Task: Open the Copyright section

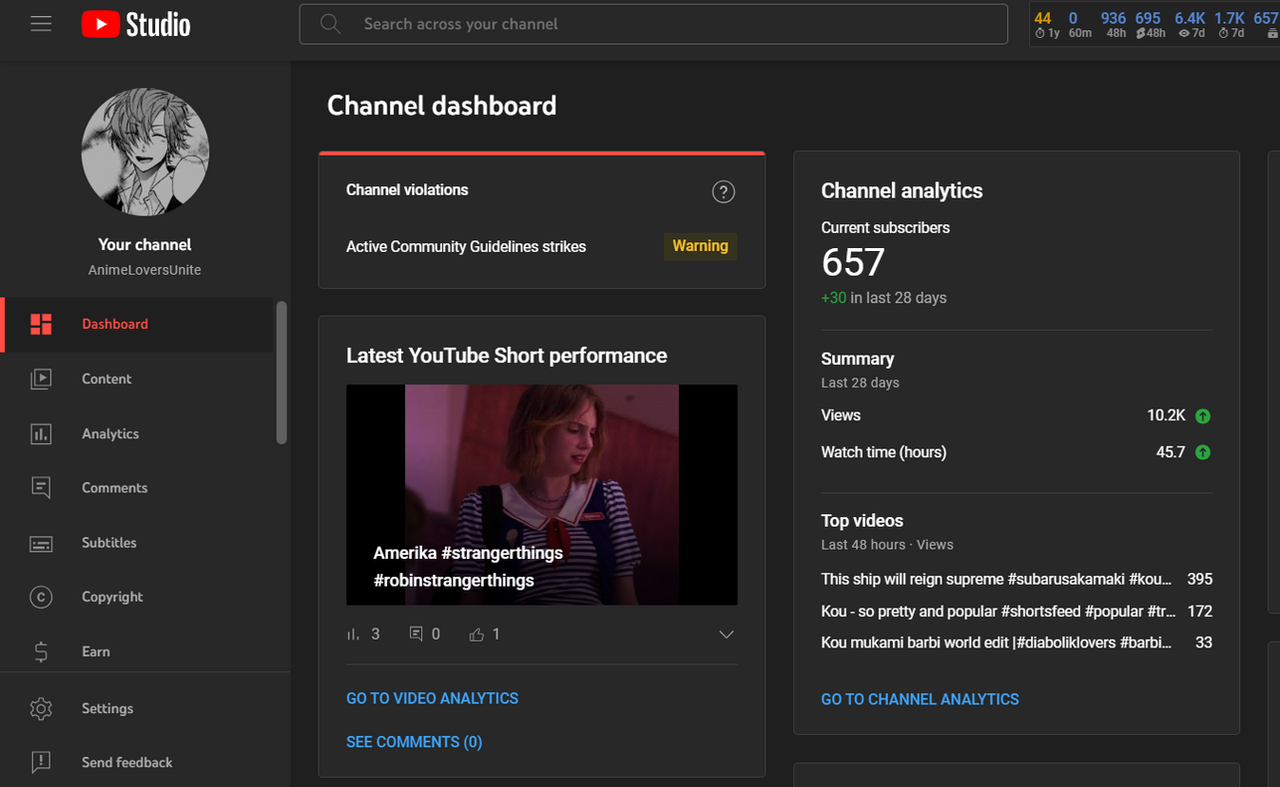Action: (137, 597)
